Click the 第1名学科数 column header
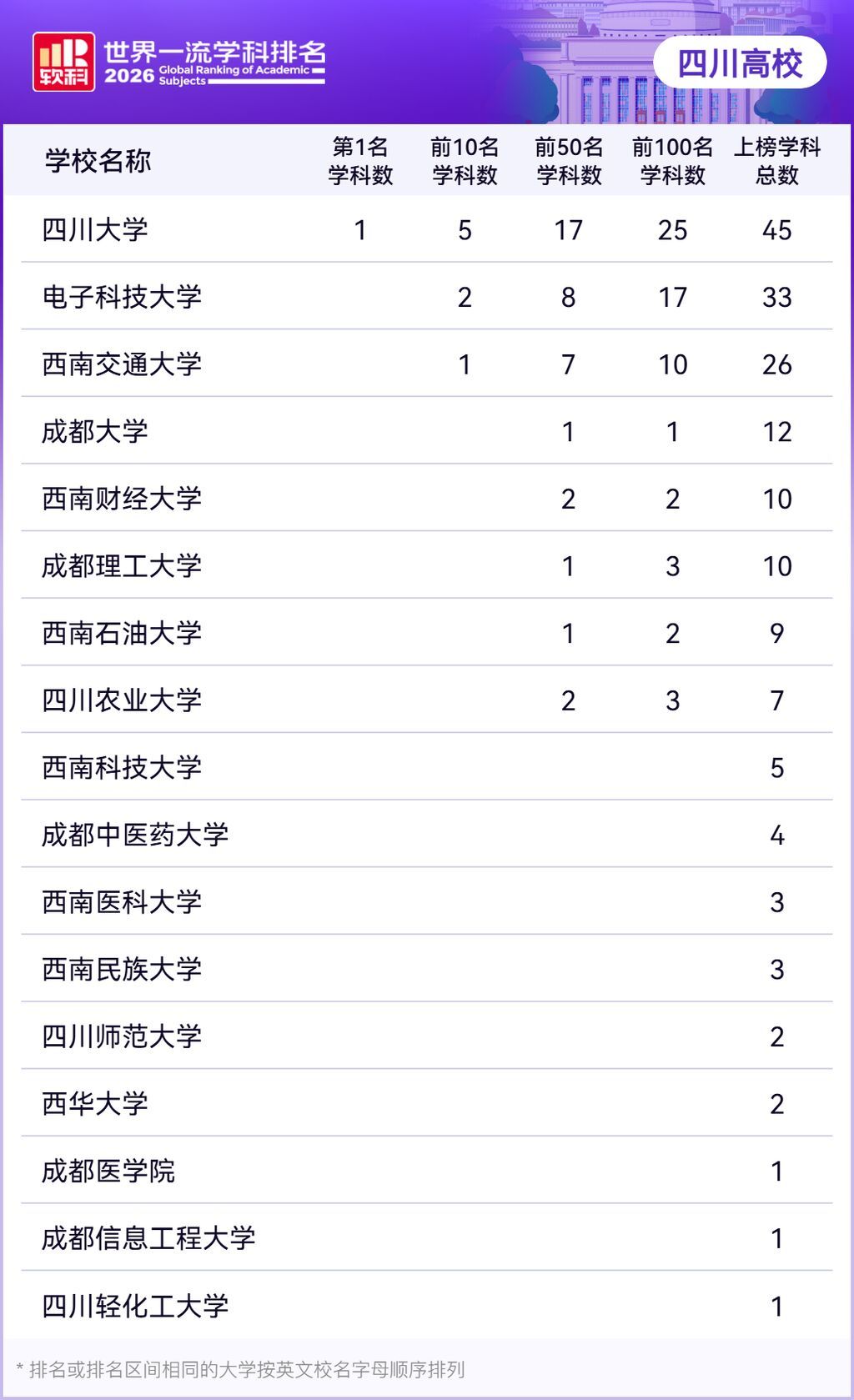Screen dimensions: 854x1400 (360, 161)
